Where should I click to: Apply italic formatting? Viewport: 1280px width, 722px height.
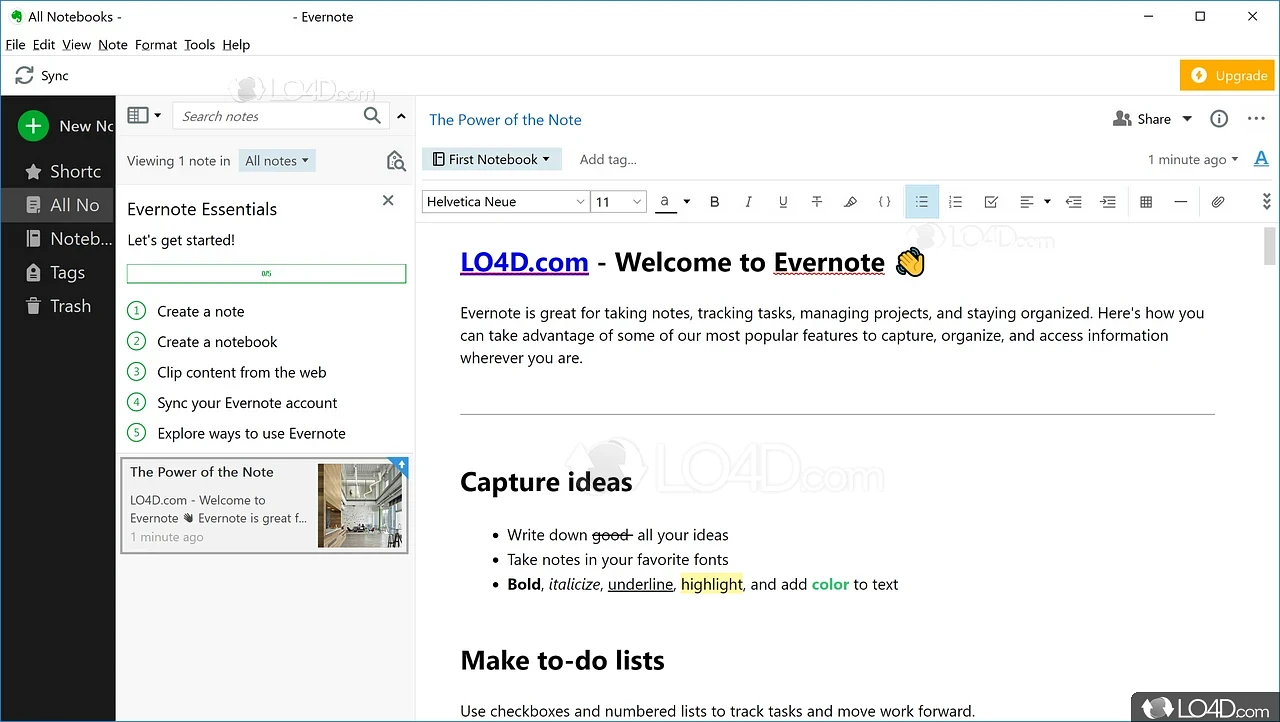pyautogui.click(x=748, y=202)
